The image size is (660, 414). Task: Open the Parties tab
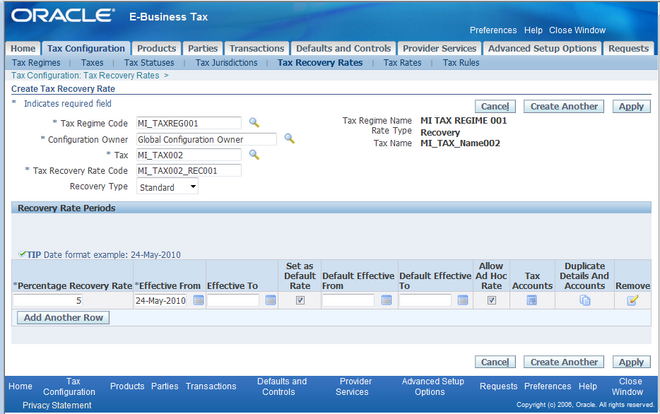tap(202, 48)
